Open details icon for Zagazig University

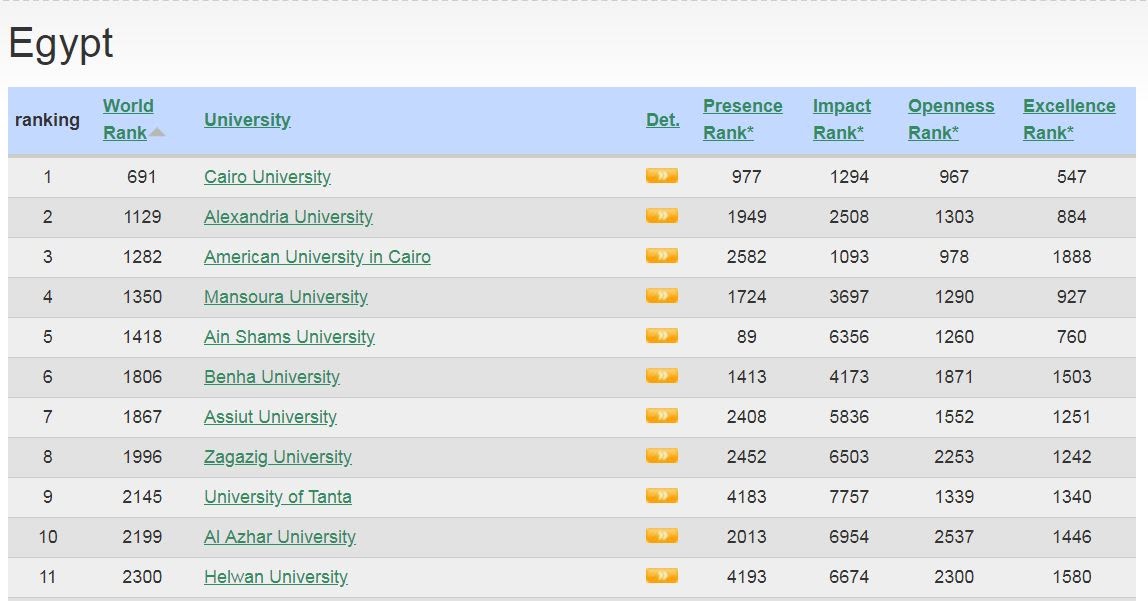tap(661, 456)
